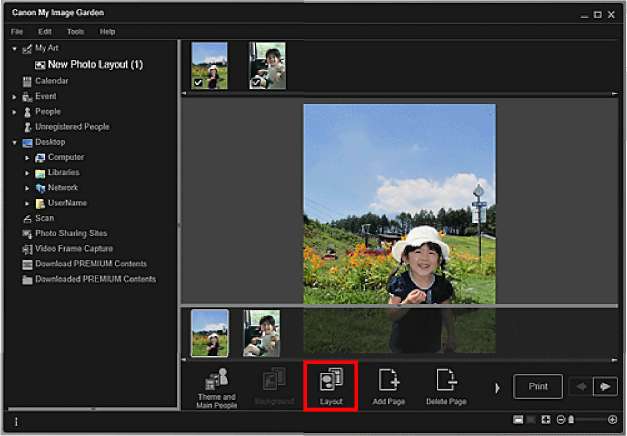
Task: Uncheck the second top thumbnail's checkbox
Action: (x=255, y=83)
